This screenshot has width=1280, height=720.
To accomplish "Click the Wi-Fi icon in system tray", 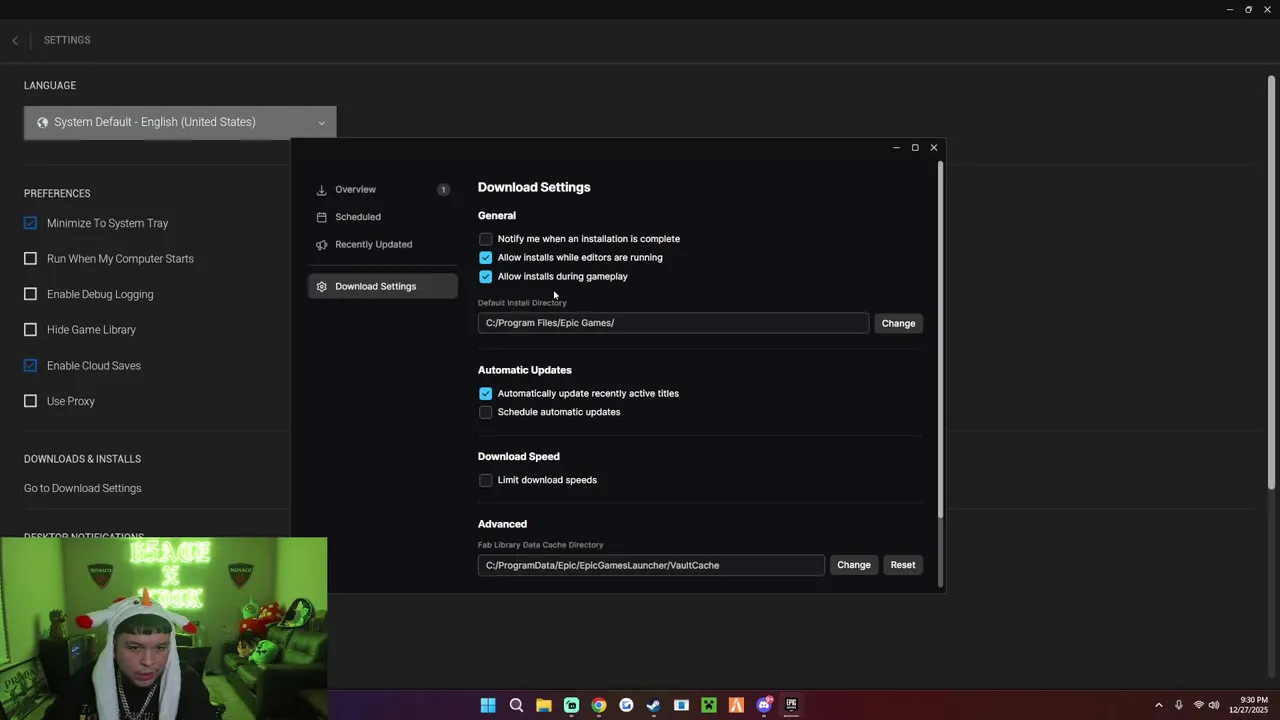I will 1198,705.
